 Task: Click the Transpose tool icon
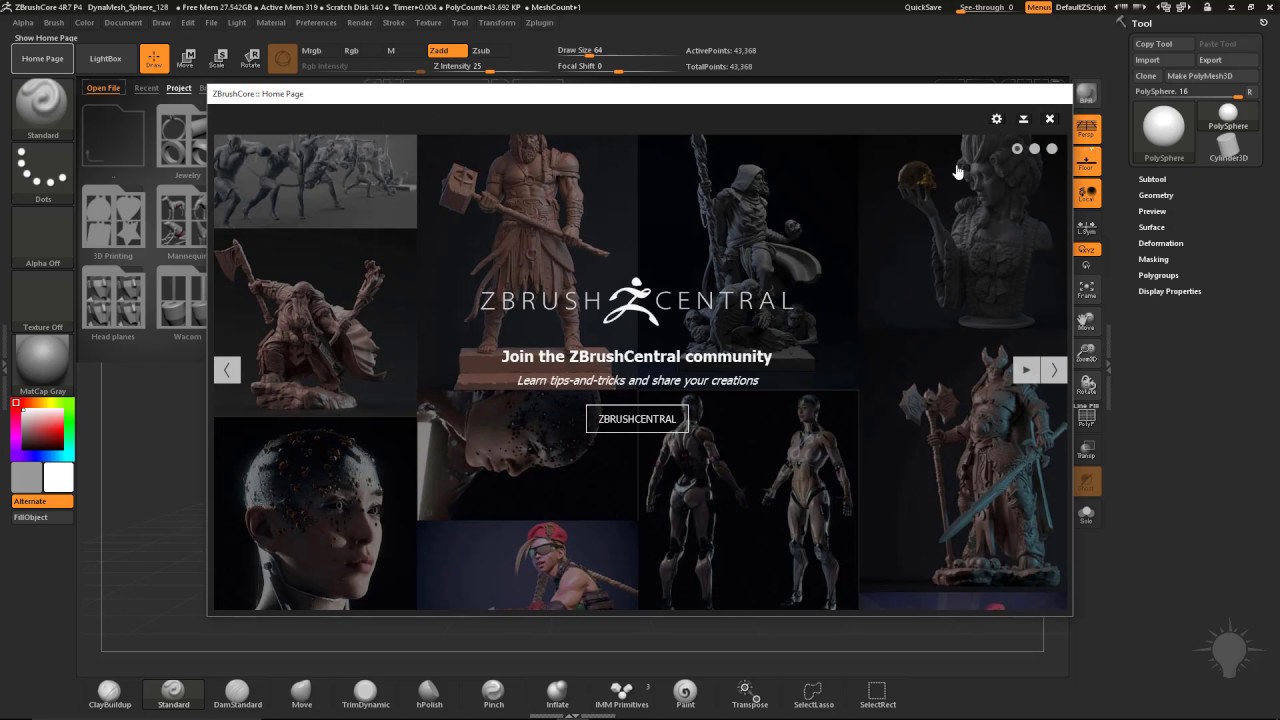point(749,692)
